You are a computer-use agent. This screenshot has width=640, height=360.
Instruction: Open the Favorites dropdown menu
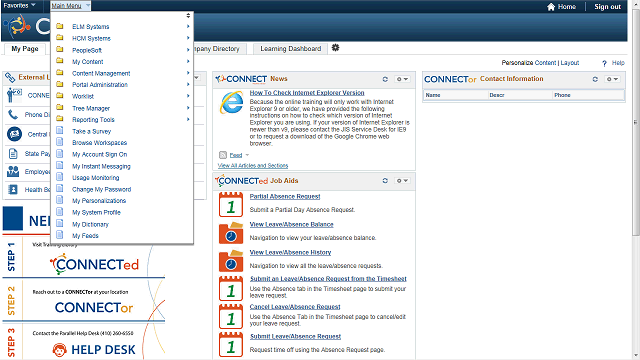pyautogui.click(x=19, y=5)
